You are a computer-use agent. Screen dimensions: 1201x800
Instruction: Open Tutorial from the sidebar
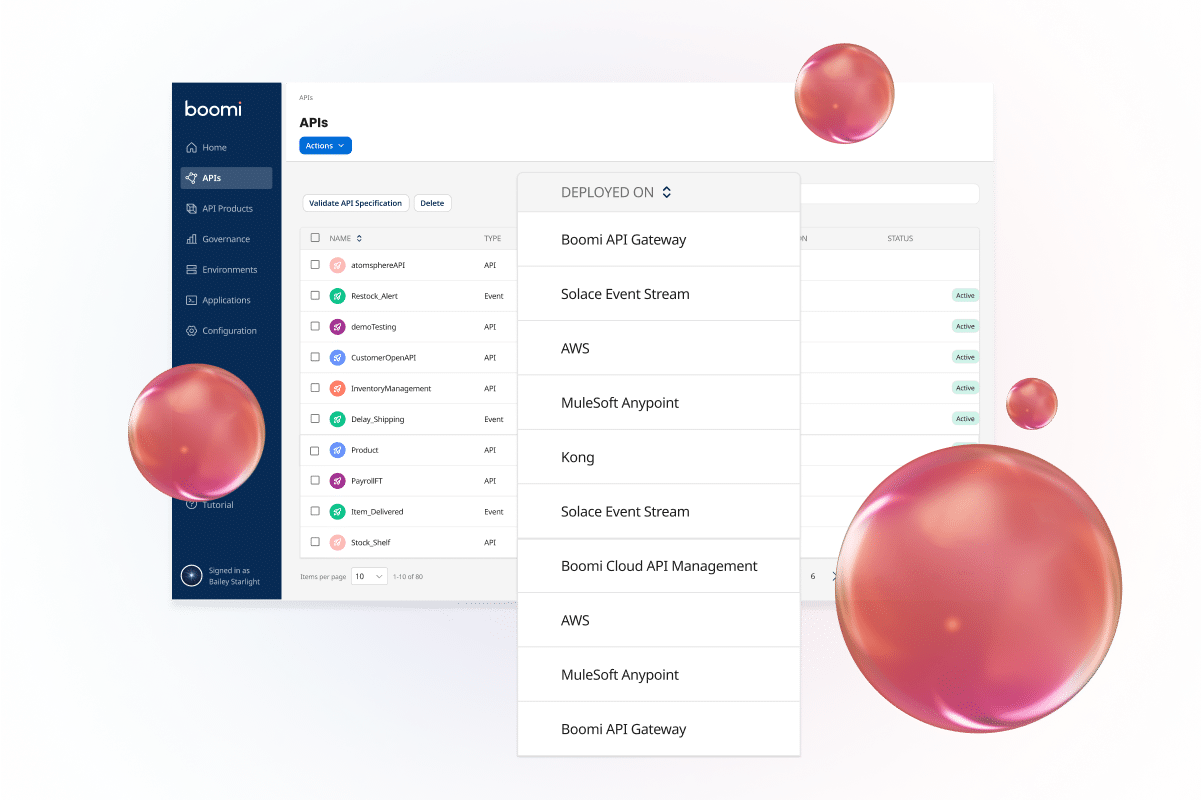coord(217,505)
